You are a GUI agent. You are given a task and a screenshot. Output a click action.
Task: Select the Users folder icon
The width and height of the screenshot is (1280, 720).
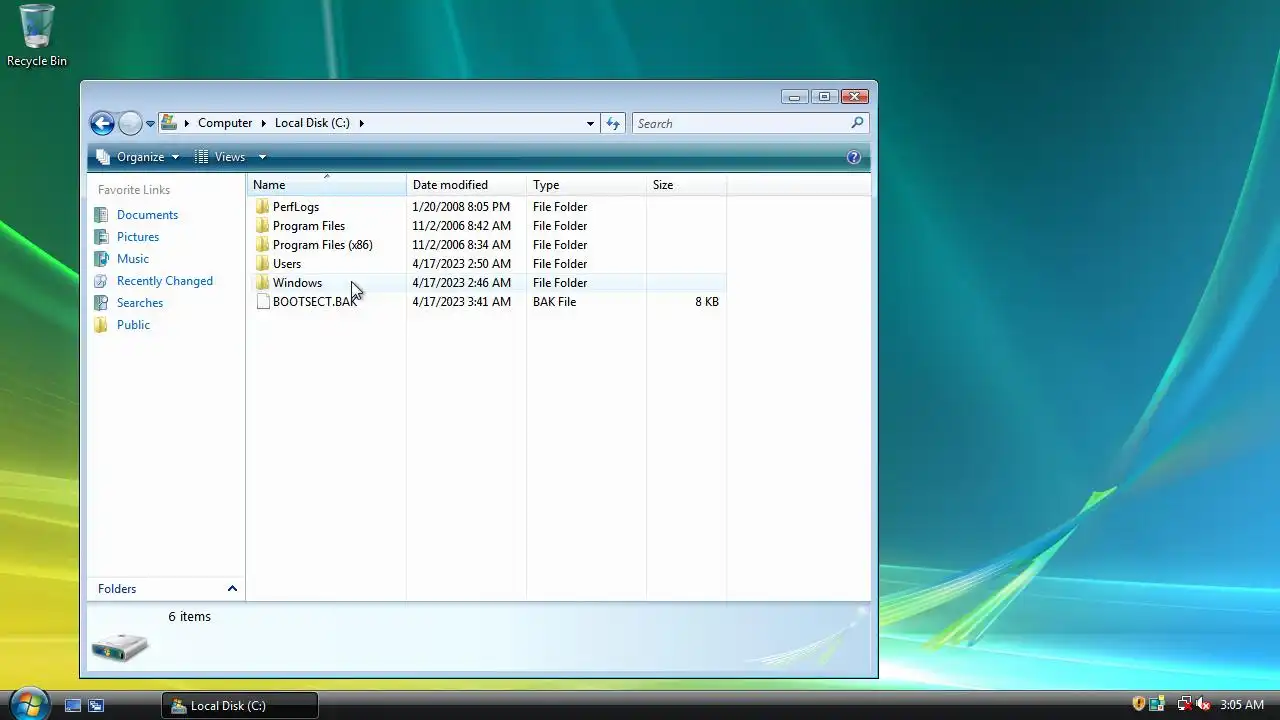(x=263, y=264)
